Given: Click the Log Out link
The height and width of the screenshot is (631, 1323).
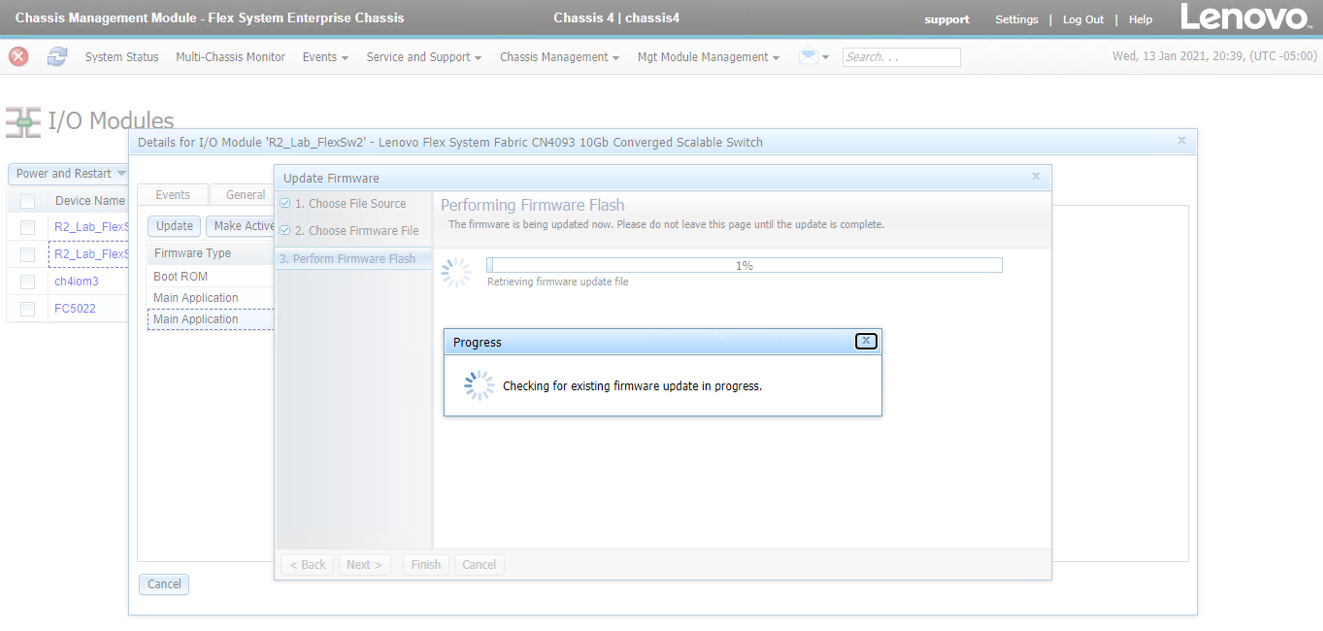Looking at the screenshot, I should 1083,19.
